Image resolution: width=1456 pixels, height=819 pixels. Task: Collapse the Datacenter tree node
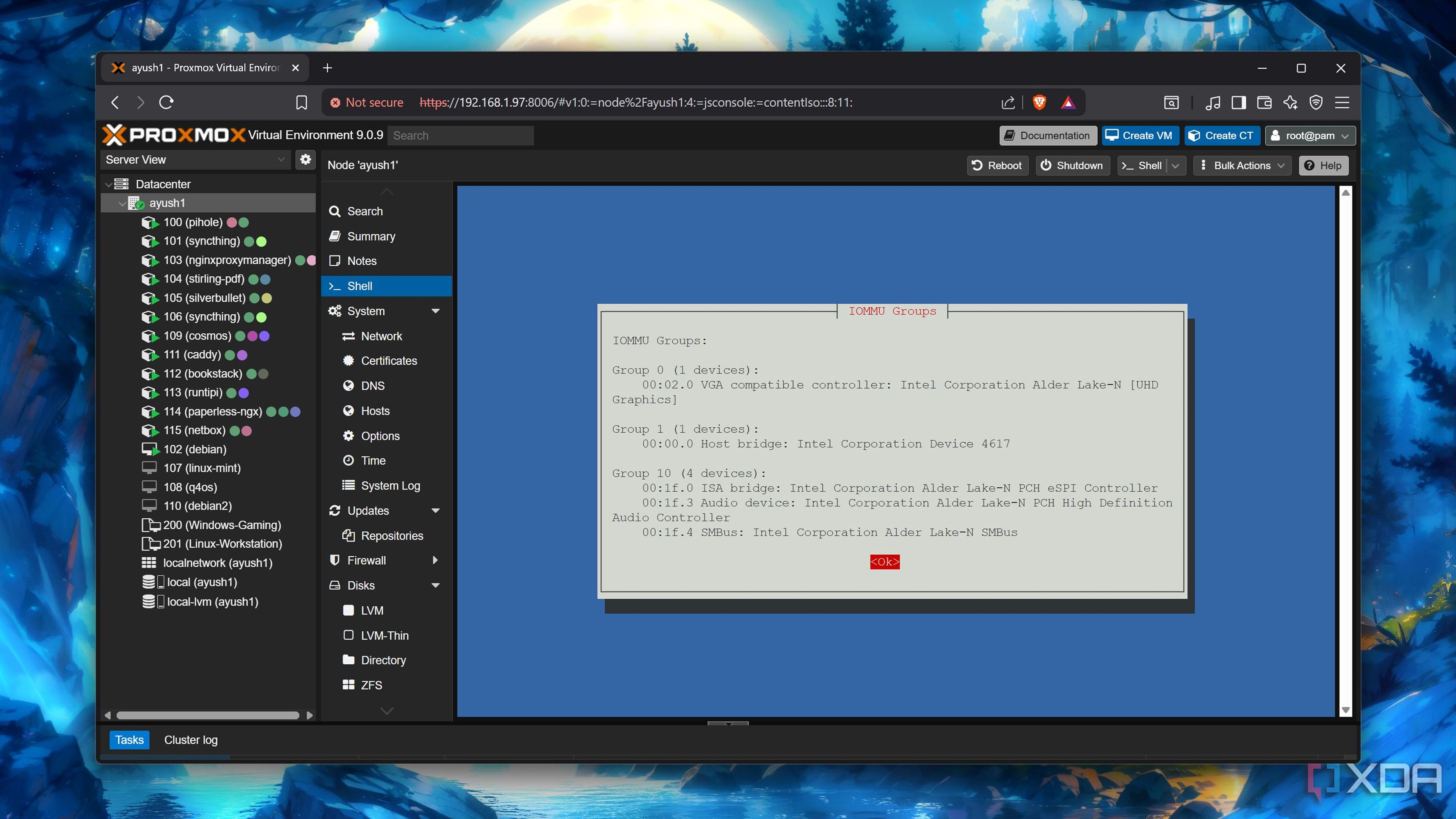108,184
